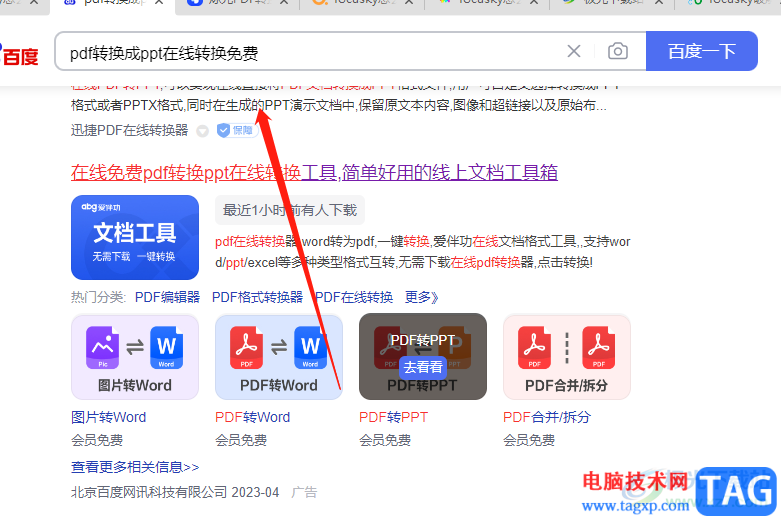Click the 广告 label
781x518 pixels.
click(x=304, y=492)
